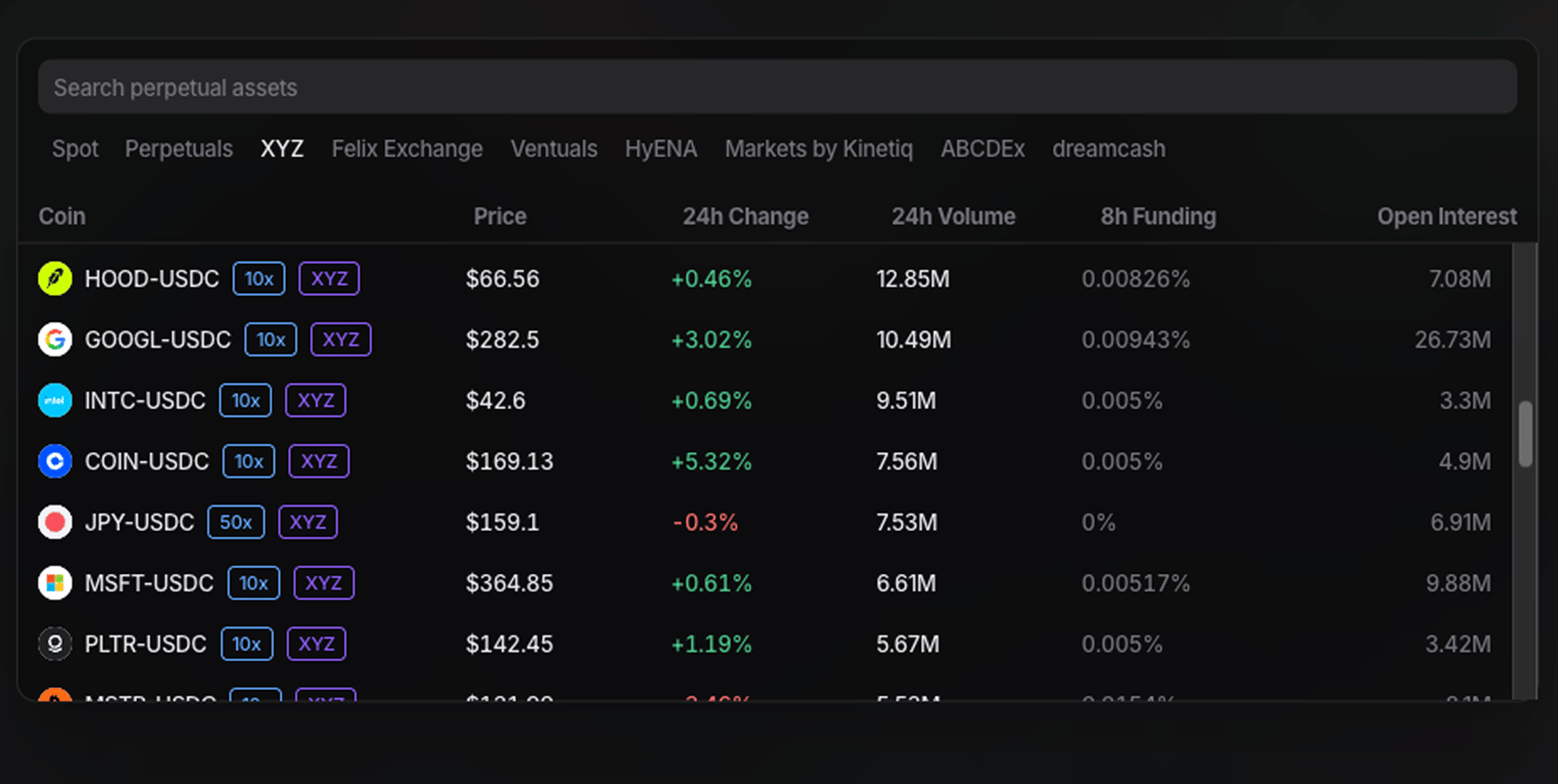Click the 12.85M volume for HOOD-USDC
This screenshot has height=784, width=1558.
913,279
